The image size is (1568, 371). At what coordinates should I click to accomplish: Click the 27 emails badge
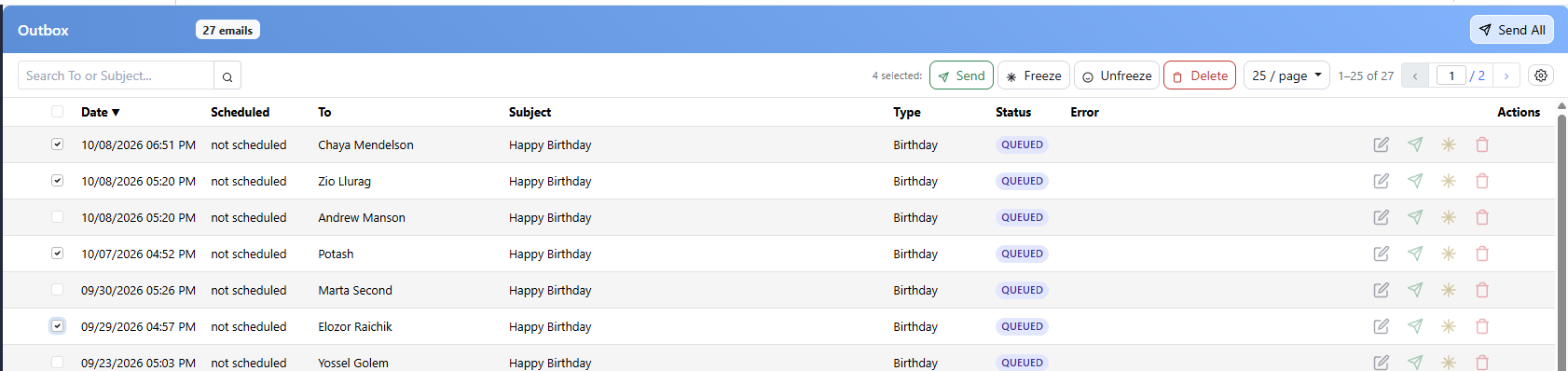point(227,30)
